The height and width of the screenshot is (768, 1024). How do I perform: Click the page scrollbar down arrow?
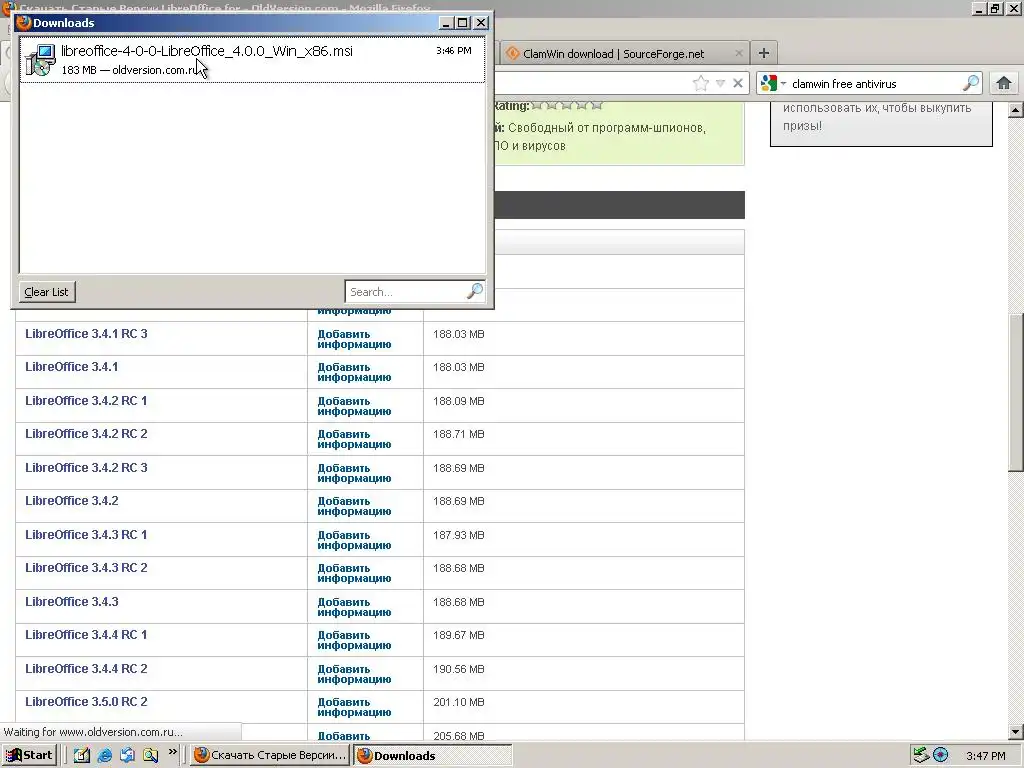coord(1016,732)
